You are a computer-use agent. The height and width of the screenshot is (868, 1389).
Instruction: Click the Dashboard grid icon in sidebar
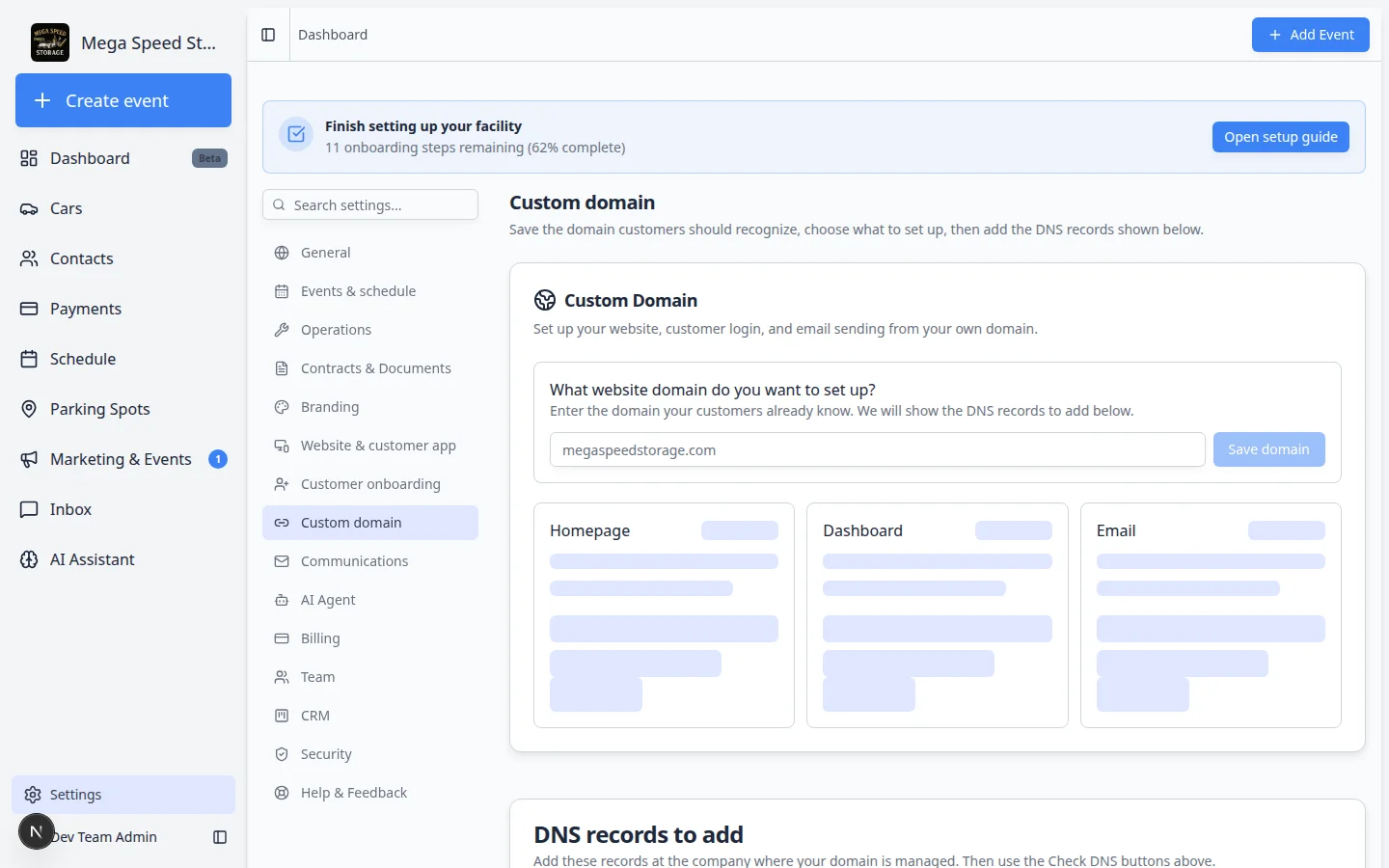point(29,158)
